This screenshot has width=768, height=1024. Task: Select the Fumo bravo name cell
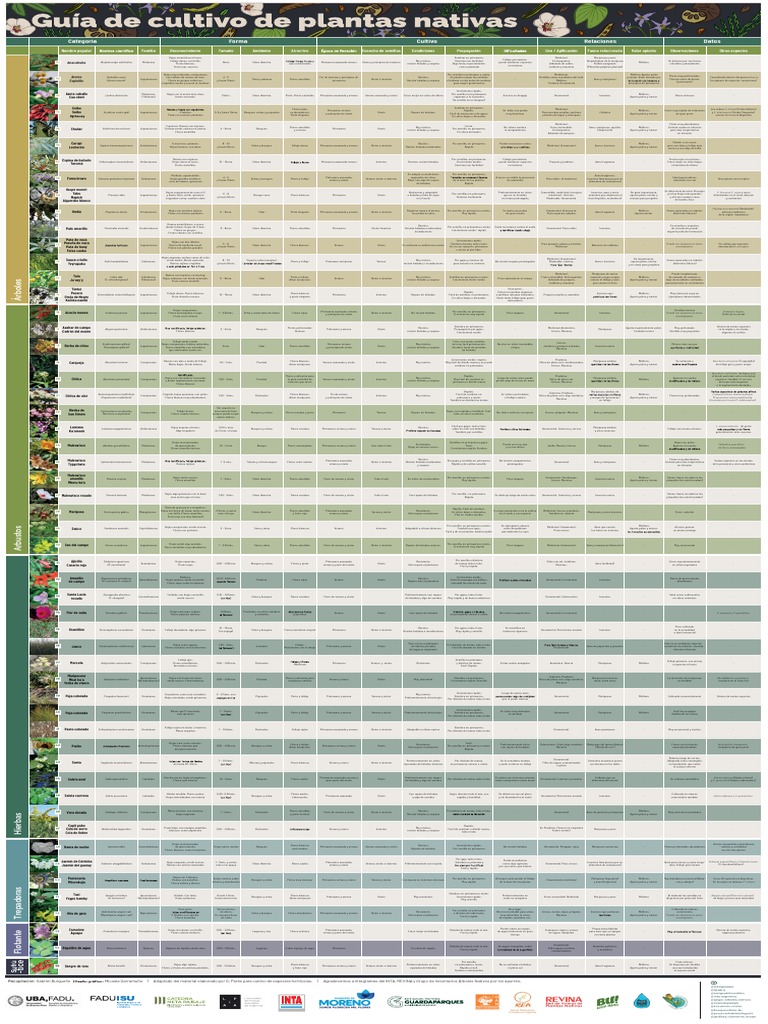[76, 178]
